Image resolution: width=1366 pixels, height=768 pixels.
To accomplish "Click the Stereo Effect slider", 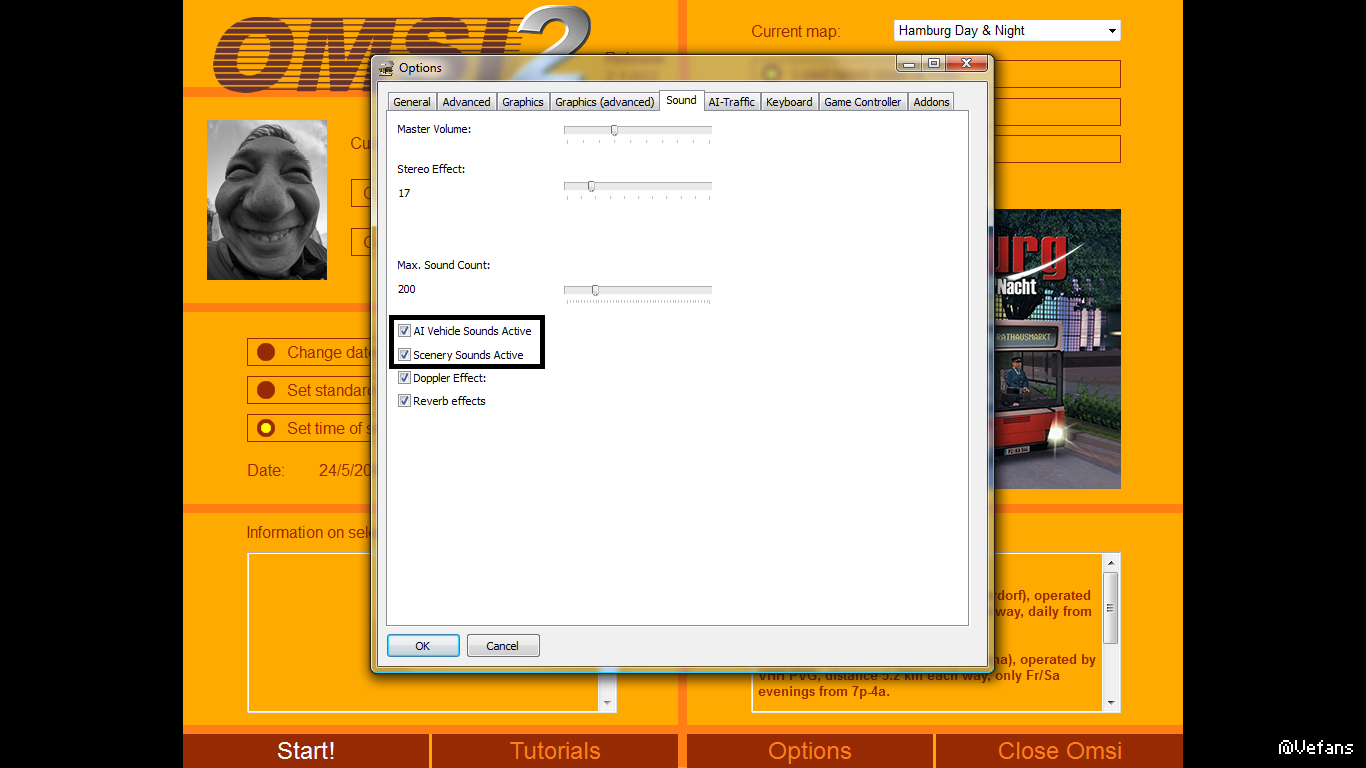I will point(638,186).
